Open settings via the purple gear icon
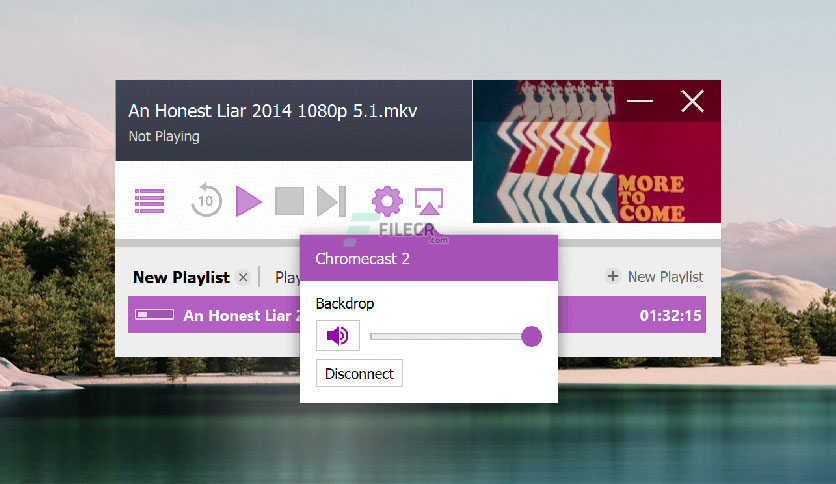Image resolution: width=836 pixels, height=484 pixels. coord(387,201)
